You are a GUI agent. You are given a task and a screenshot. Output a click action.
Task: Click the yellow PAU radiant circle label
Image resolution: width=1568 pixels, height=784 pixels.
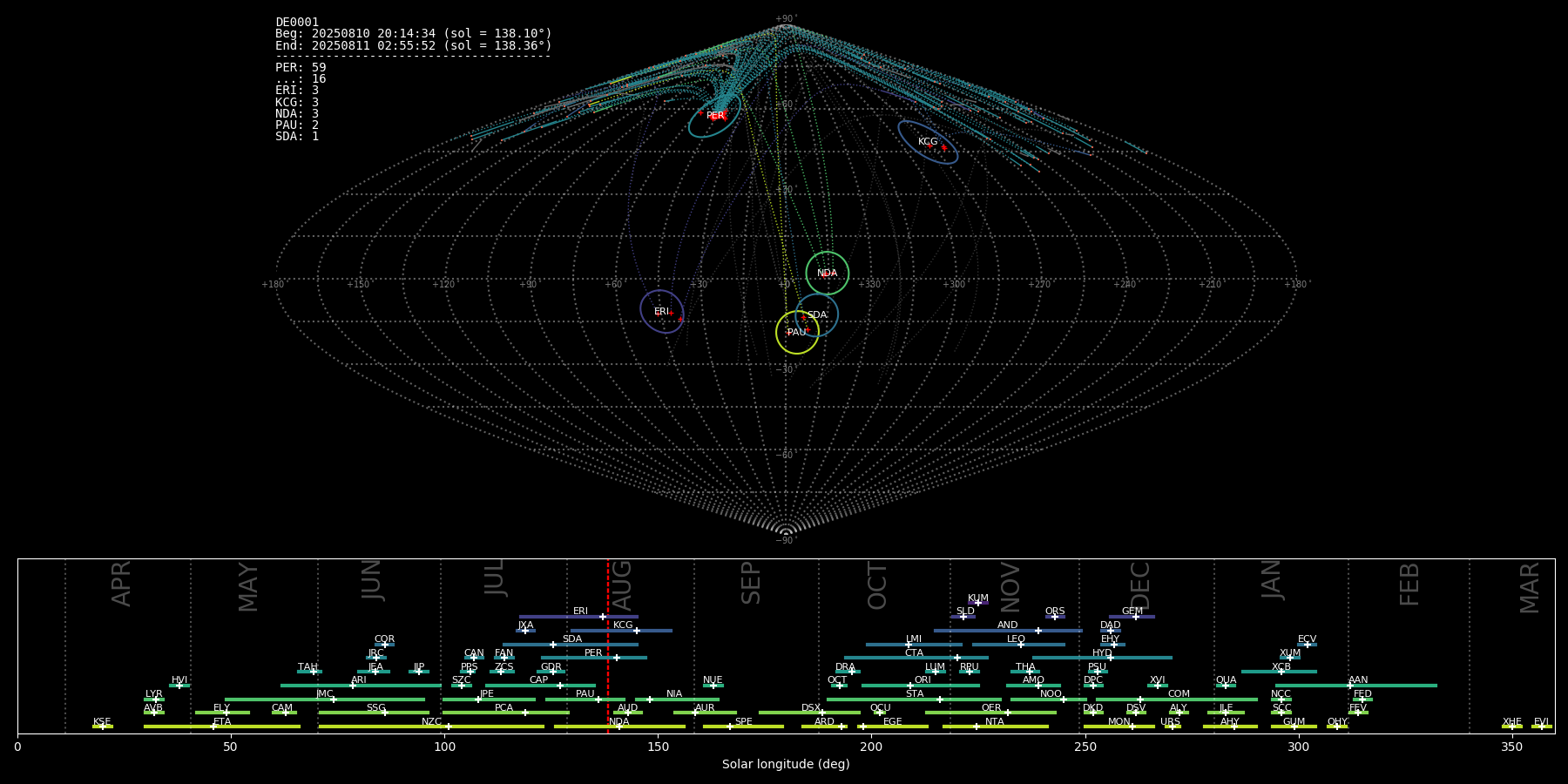pyautogui.click(x=797, y=333)
